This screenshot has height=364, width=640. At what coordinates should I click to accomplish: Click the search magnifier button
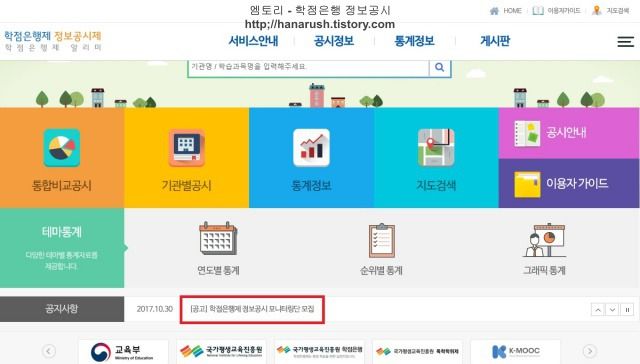point(440,67)
